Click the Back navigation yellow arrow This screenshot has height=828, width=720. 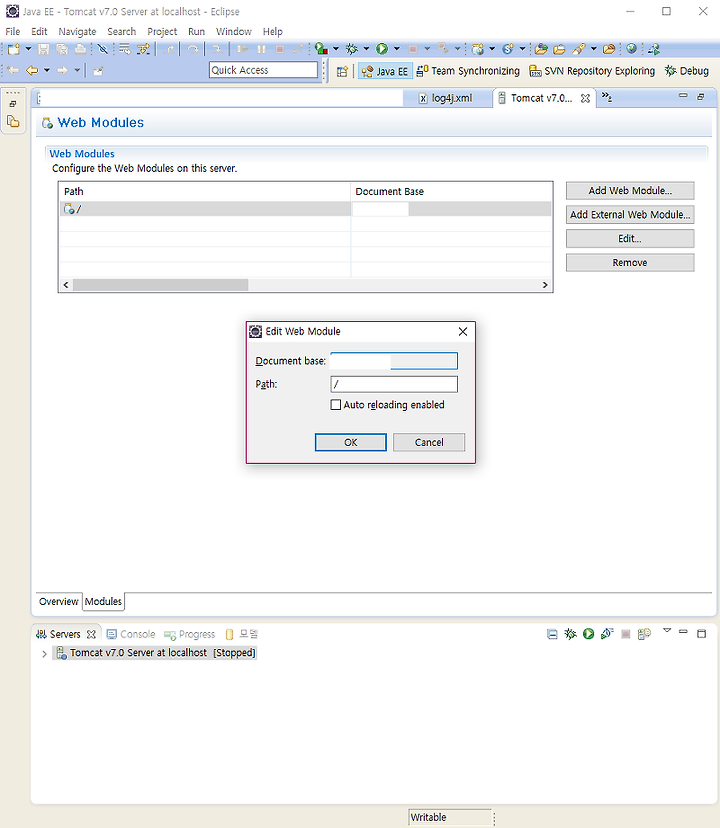(32, 70)
